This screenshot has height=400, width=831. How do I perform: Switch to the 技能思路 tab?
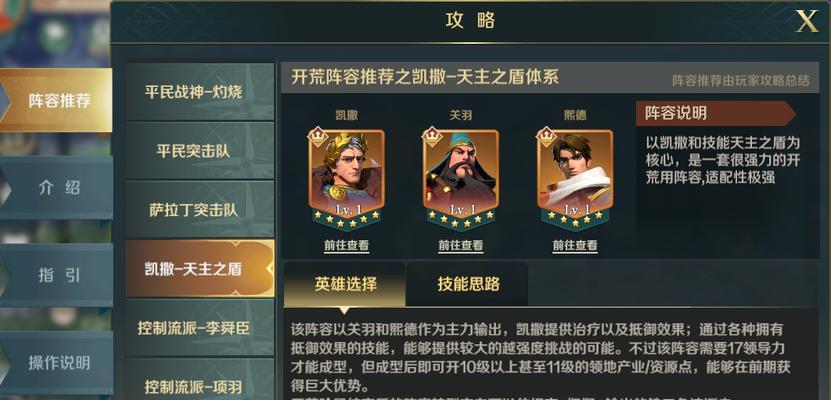point(468,284)
